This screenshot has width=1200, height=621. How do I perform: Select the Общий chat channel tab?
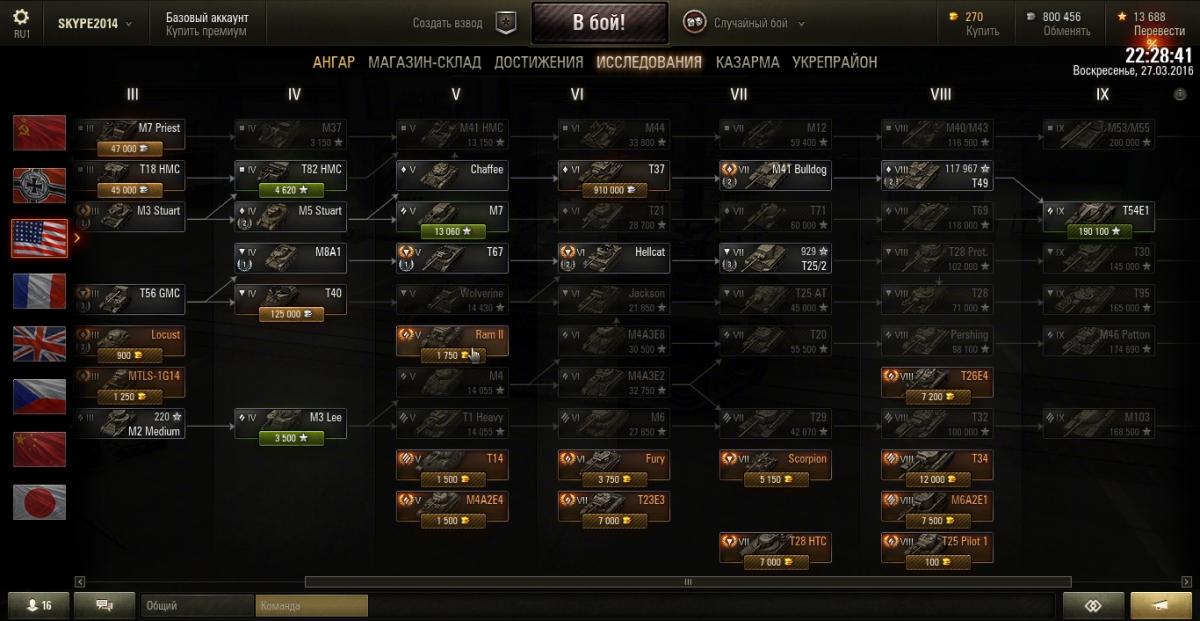[197, 606]
